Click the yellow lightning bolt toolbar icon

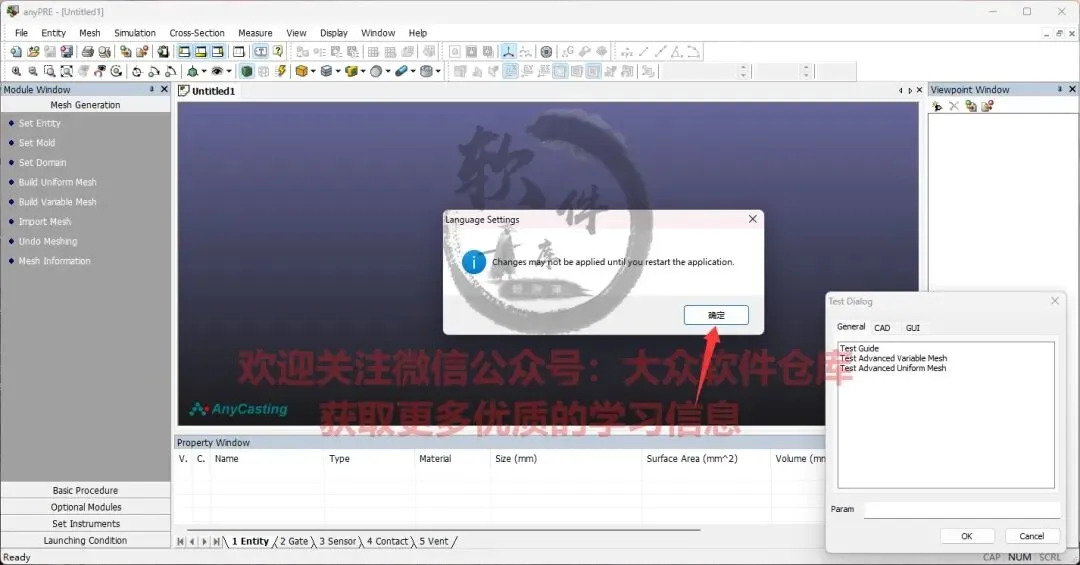pos(281,71)
